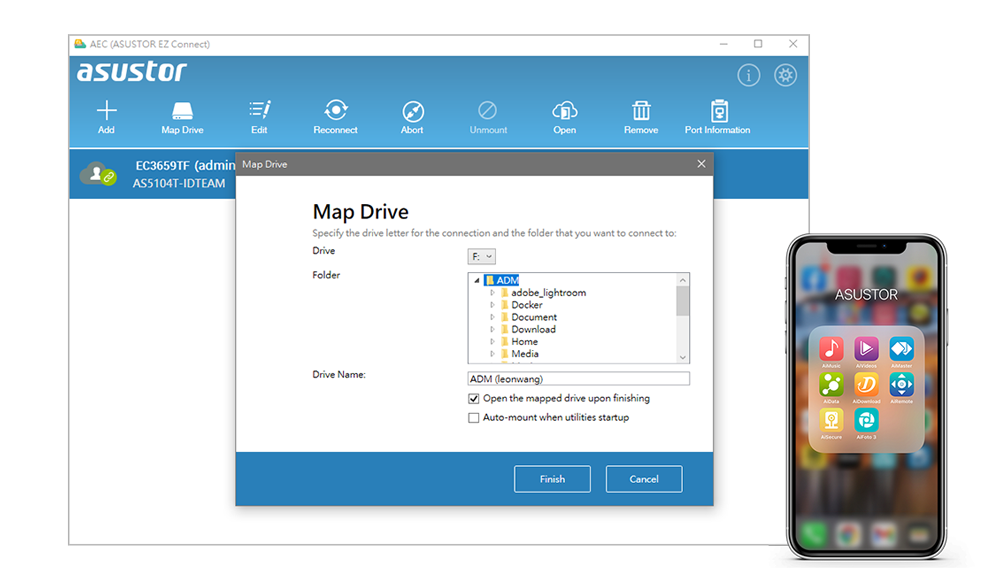Click folder list scrollbar up arrow
Viewport: 1000px width, 586px height.
[682, 280]
